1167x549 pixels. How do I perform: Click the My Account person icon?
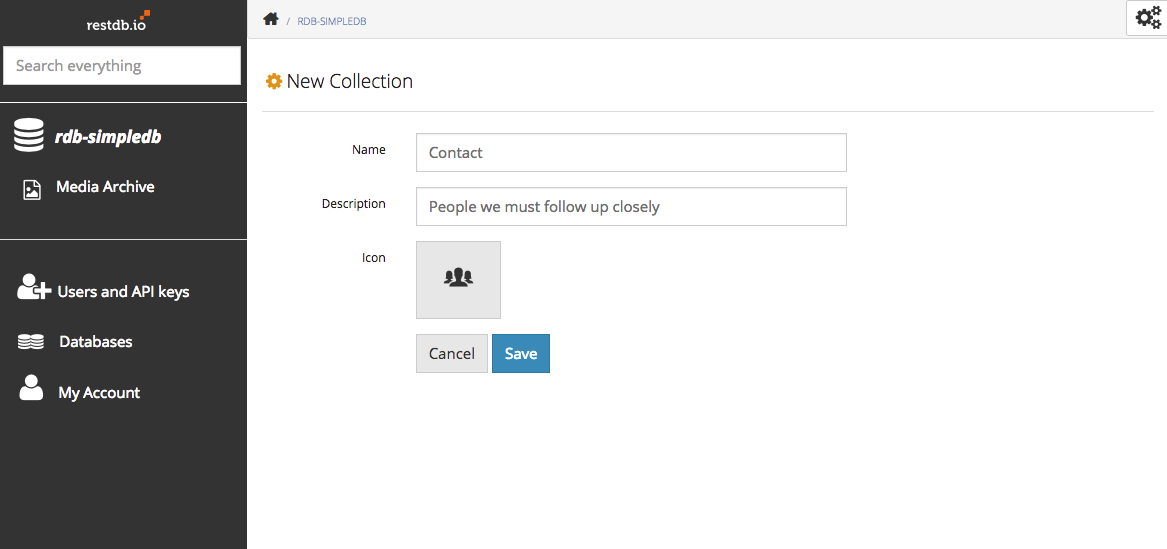click(31, 388)
